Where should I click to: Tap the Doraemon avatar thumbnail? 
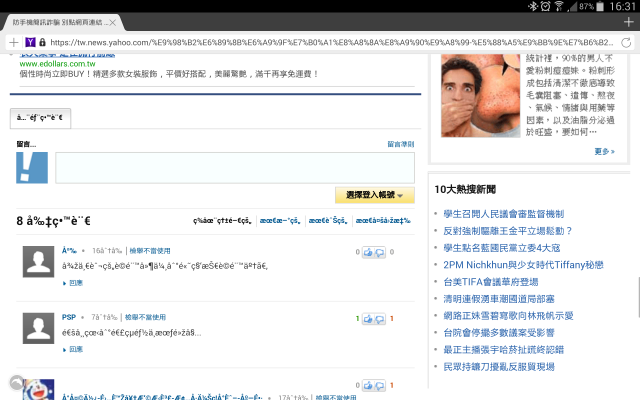click(x=38, y=390)
